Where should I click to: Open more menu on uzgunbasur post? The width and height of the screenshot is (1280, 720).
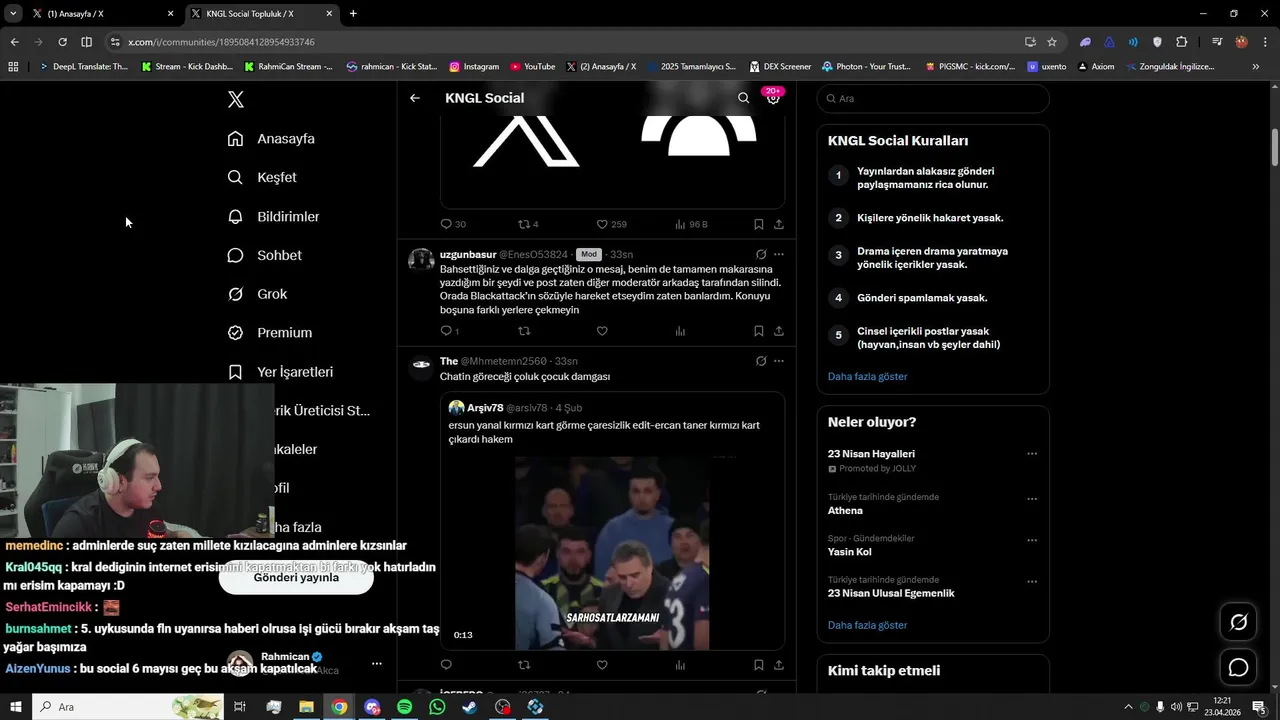779,254
